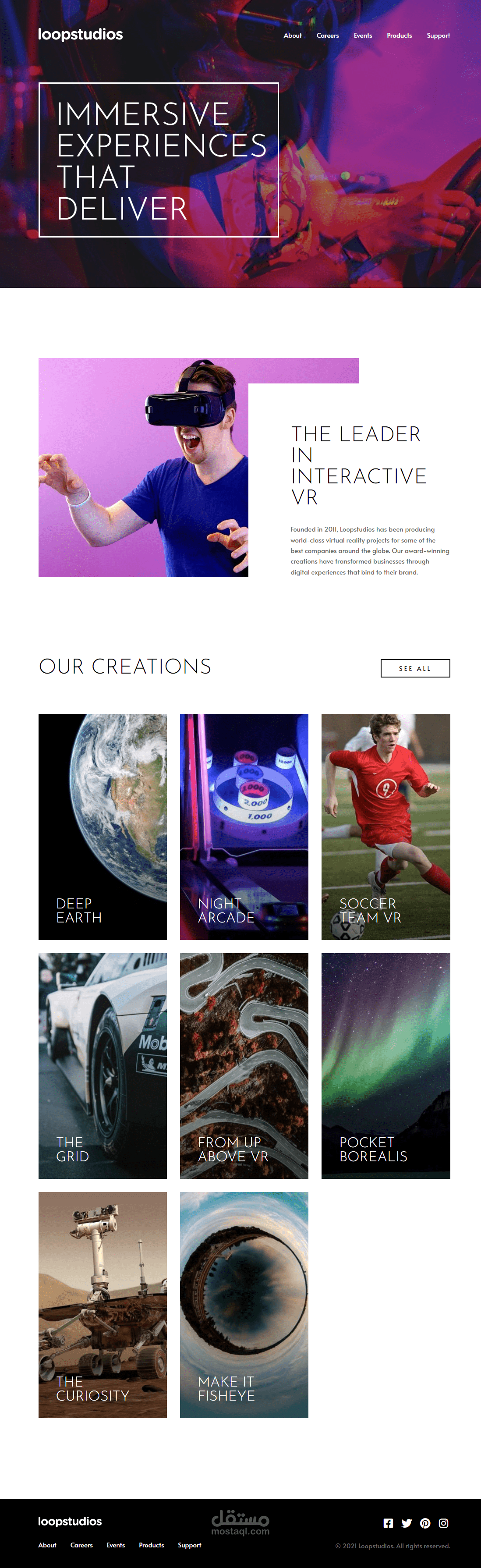
Task: Click the loopstudios logo in footer
Action: coord(70,1521)
